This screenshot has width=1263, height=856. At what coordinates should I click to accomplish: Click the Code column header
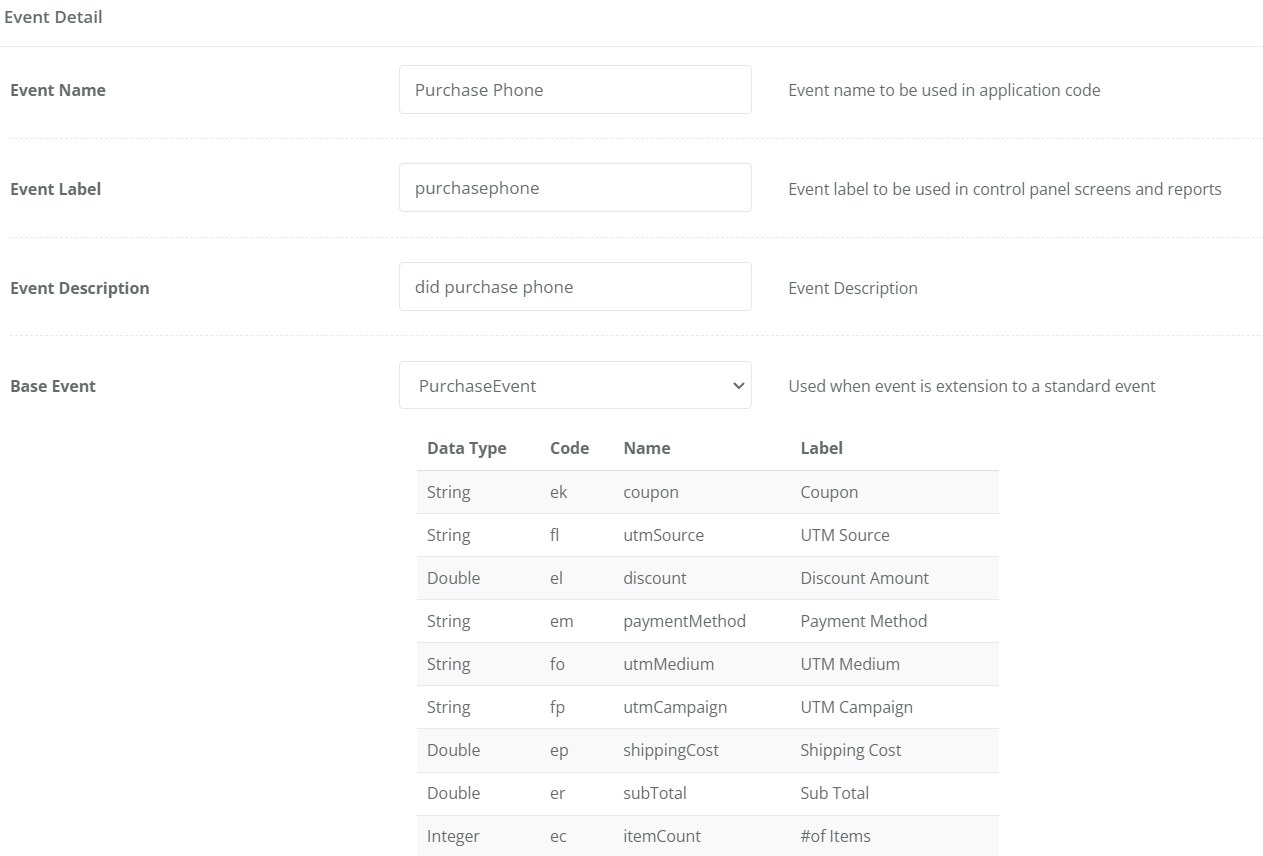click(x=569, y=448)
